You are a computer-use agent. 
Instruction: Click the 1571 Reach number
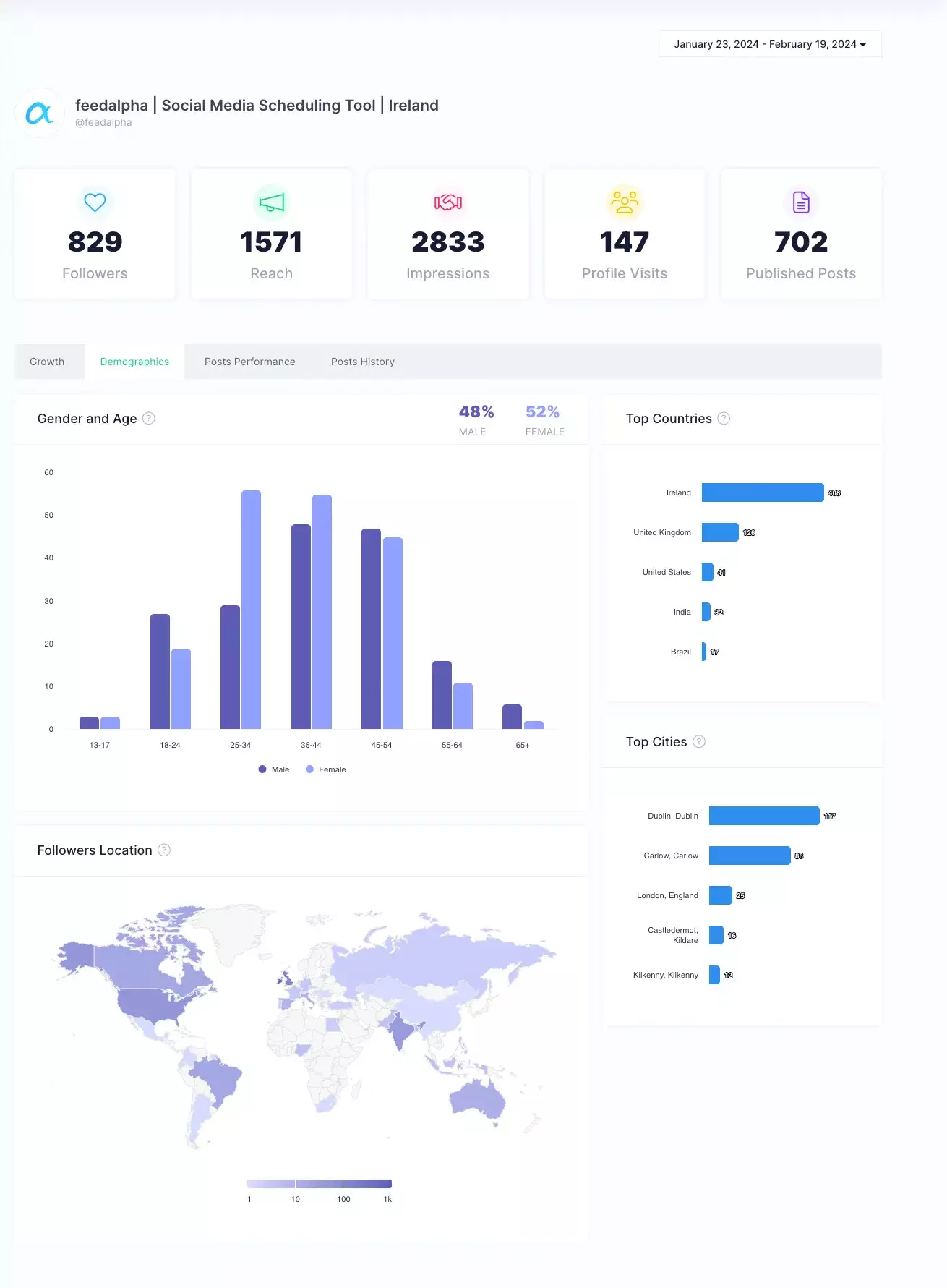tap(272, 242)
